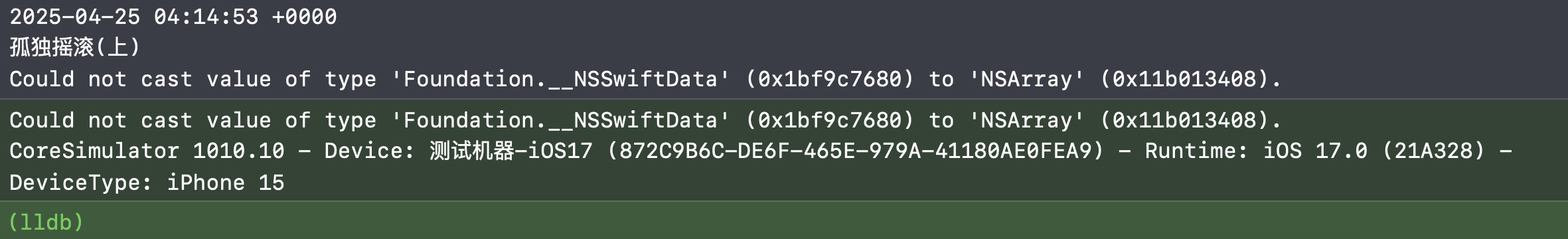Image resolution: width=1568 pixels, height=239 pixels.
Task: Click the (lldb) debugger prompt
Action: [x=46, y=222]
